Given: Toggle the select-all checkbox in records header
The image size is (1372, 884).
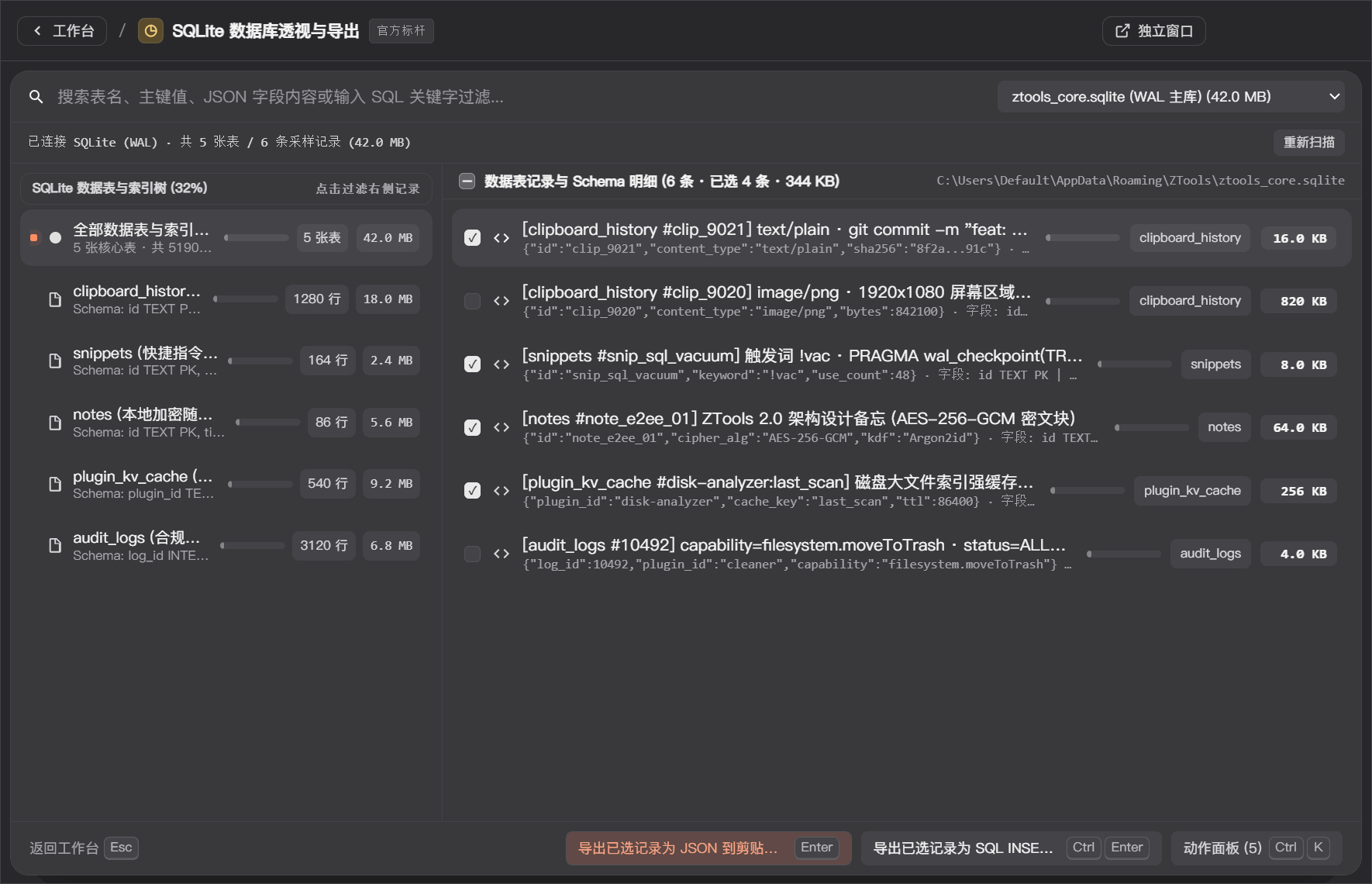Looking at the screenshot, I should (x=467, y=181).
